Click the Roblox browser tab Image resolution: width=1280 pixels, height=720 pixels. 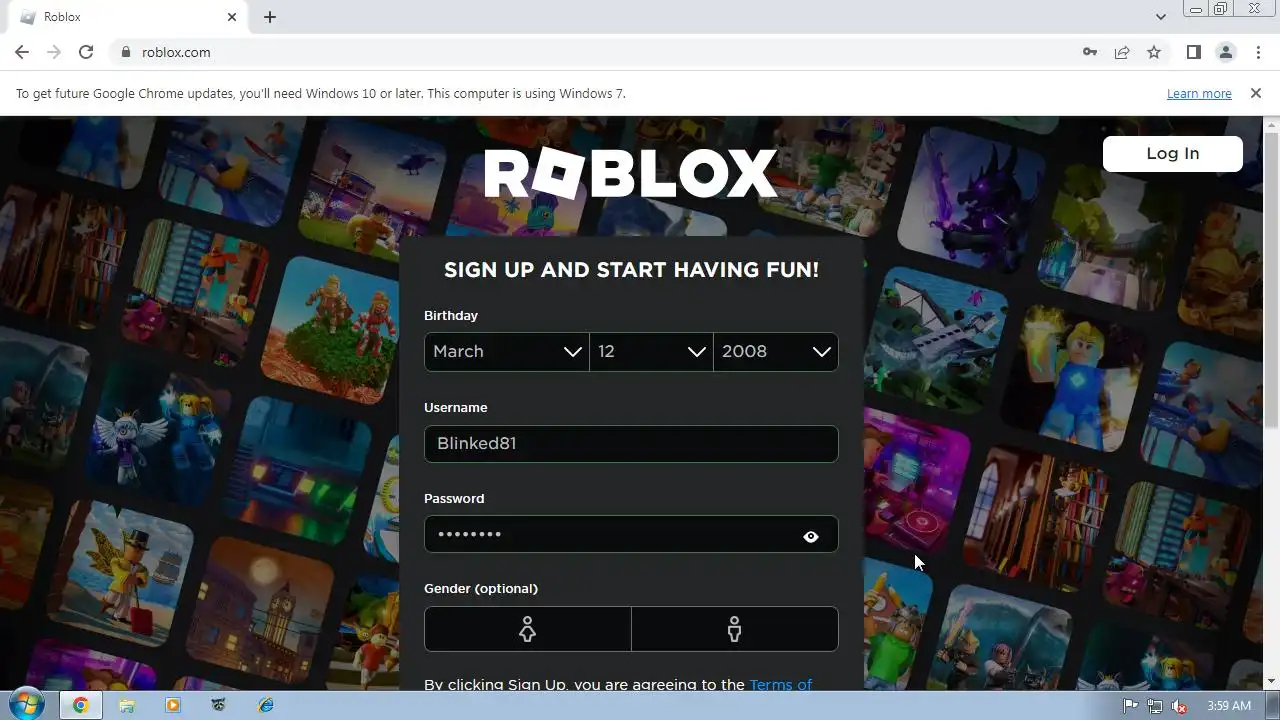[x=127, y=17]
